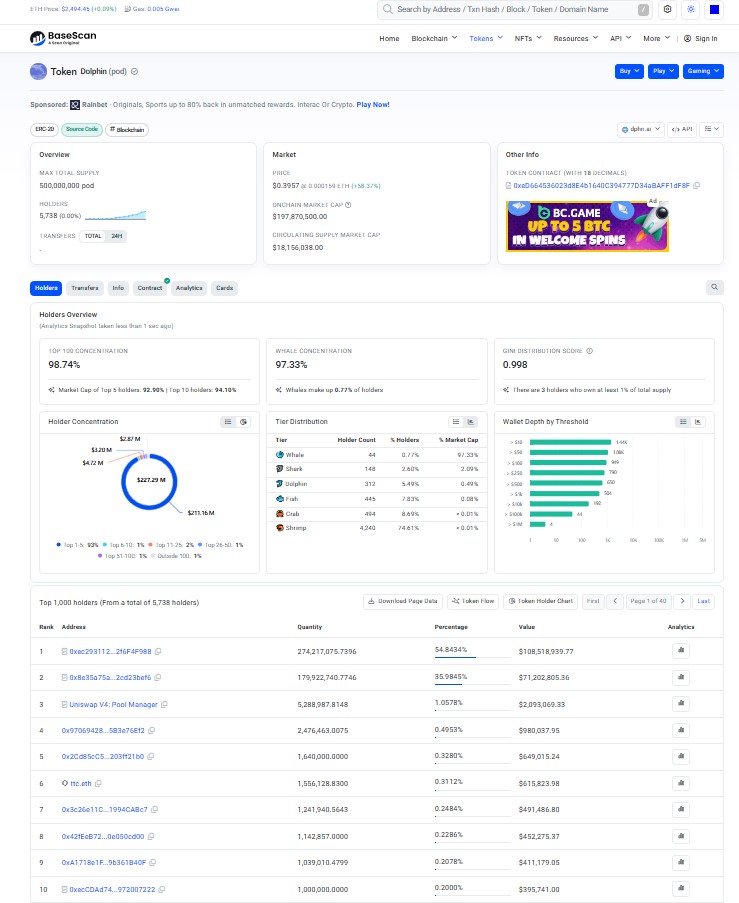Click the slash shortcut key icon in search
Image resolution: width=739 pixels, height=903 pixels.
643,9
